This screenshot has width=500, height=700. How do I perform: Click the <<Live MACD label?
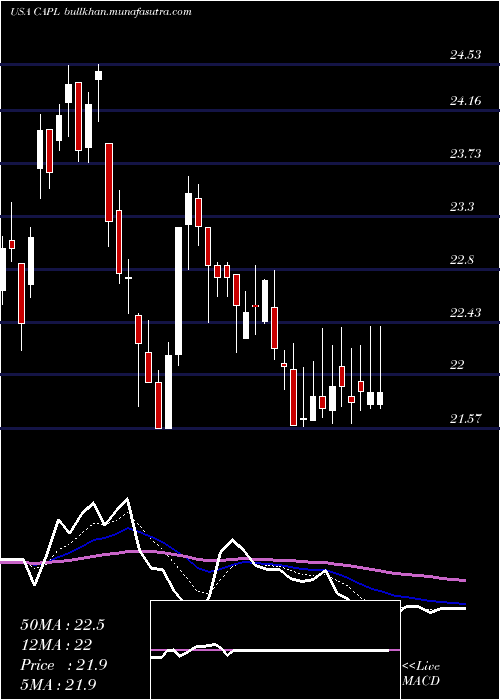(421, 673)
